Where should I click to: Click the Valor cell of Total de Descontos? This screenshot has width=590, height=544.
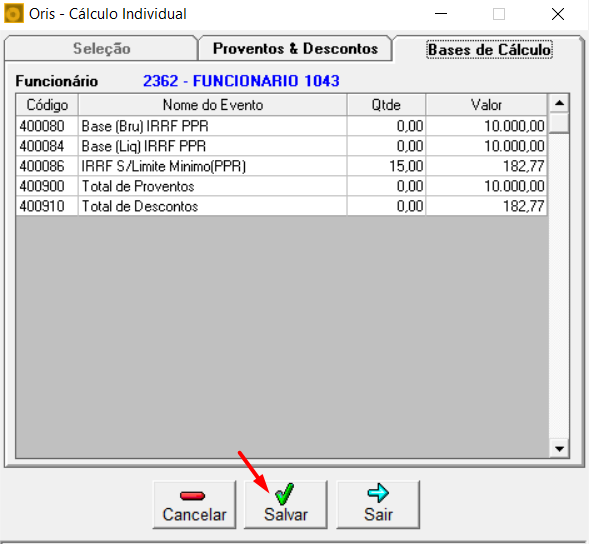tap(487, 206)
